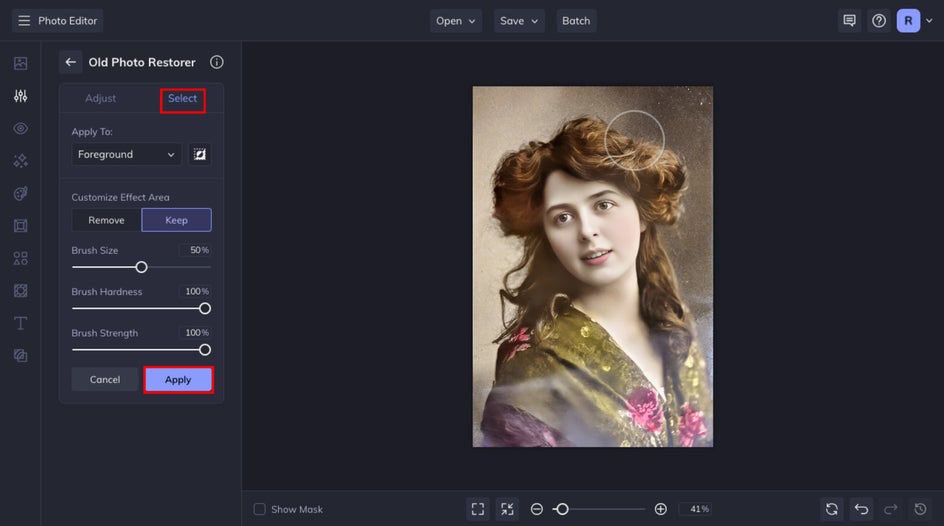The height and width of the screenshot is (526, 944).
Task: Click the Brush Hardness 100% value field
Action: (x=195, y=291)
